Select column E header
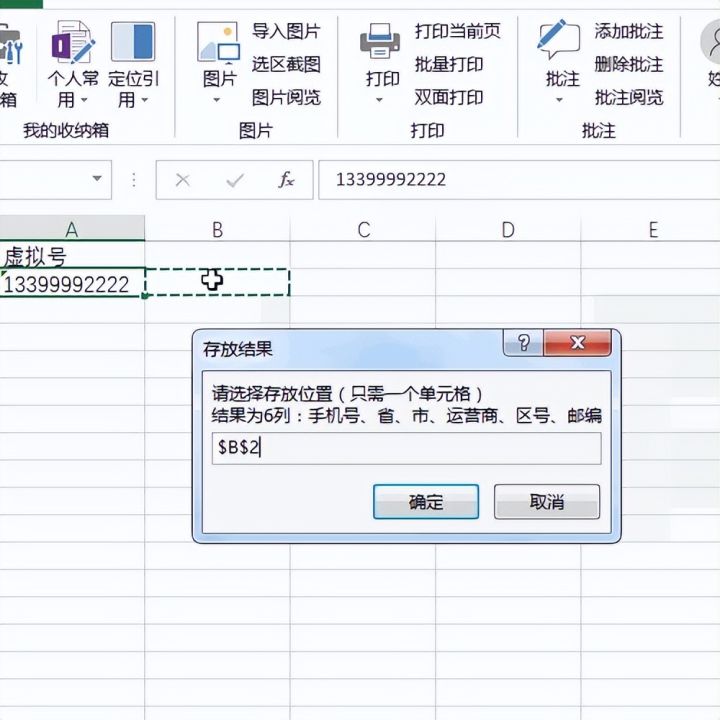This screenshot has height=720, width=720. point(651,229)
